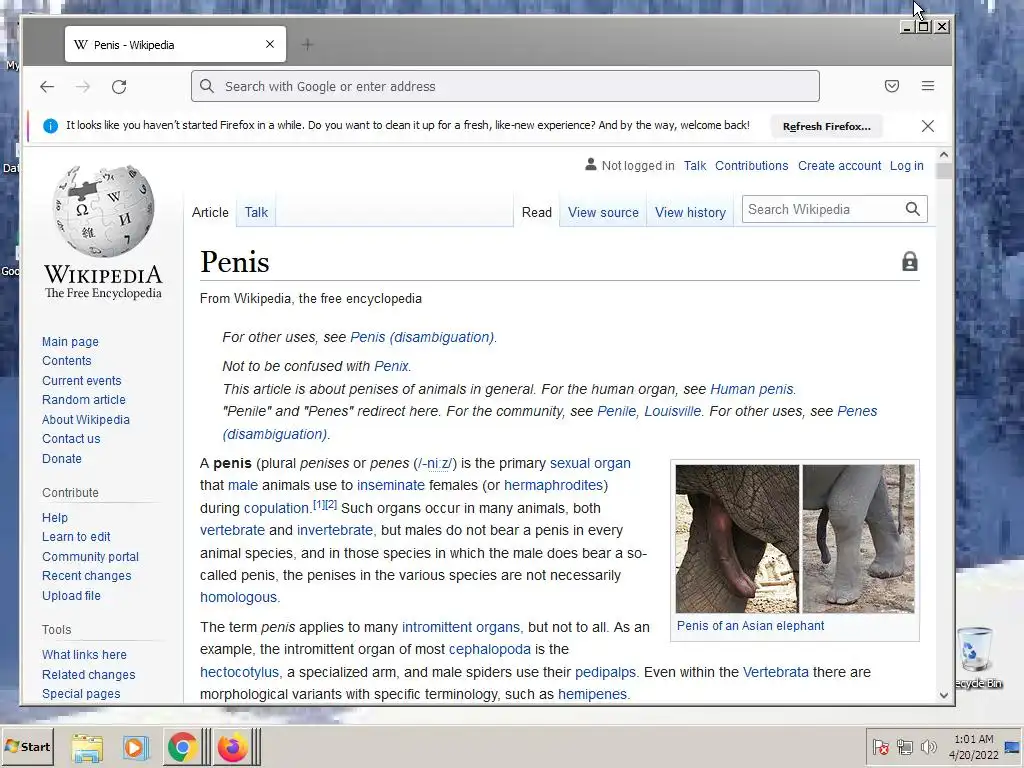The height and width of the screenshot is (768, 1024).
Task: Open the About Wikipedia sidebar link
Action: pos(86,419)
